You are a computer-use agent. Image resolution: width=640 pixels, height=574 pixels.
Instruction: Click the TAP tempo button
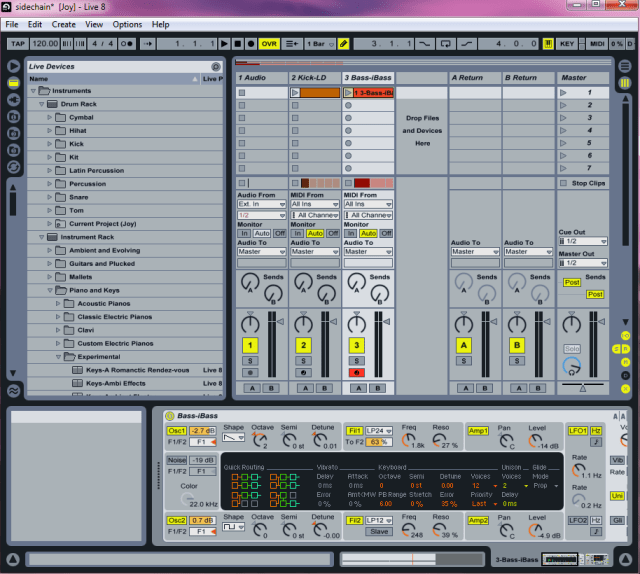coord(17,44)
